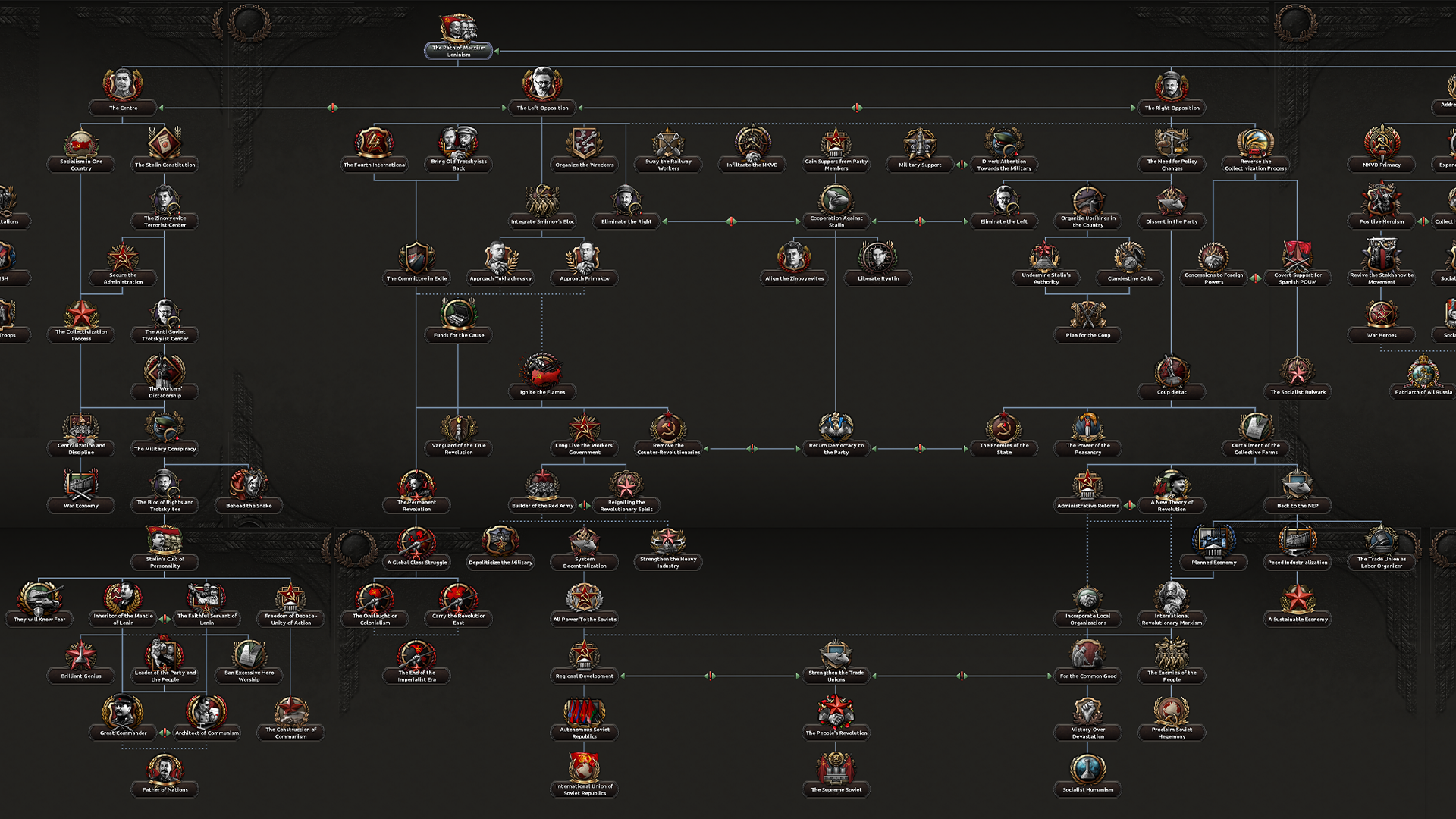Click the Back to the NEP label
1456x819 pixels.
click(1298, 506)
